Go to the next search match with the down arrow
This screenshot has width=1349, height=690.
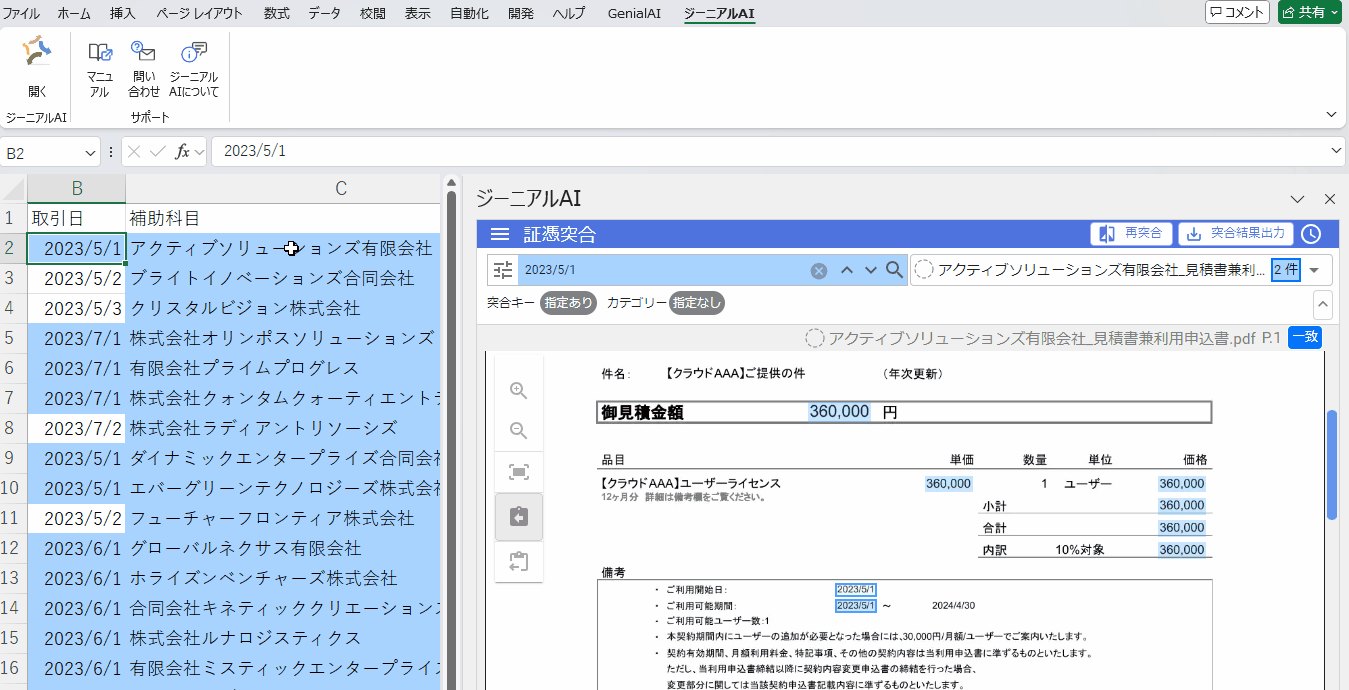coord(870,270)
